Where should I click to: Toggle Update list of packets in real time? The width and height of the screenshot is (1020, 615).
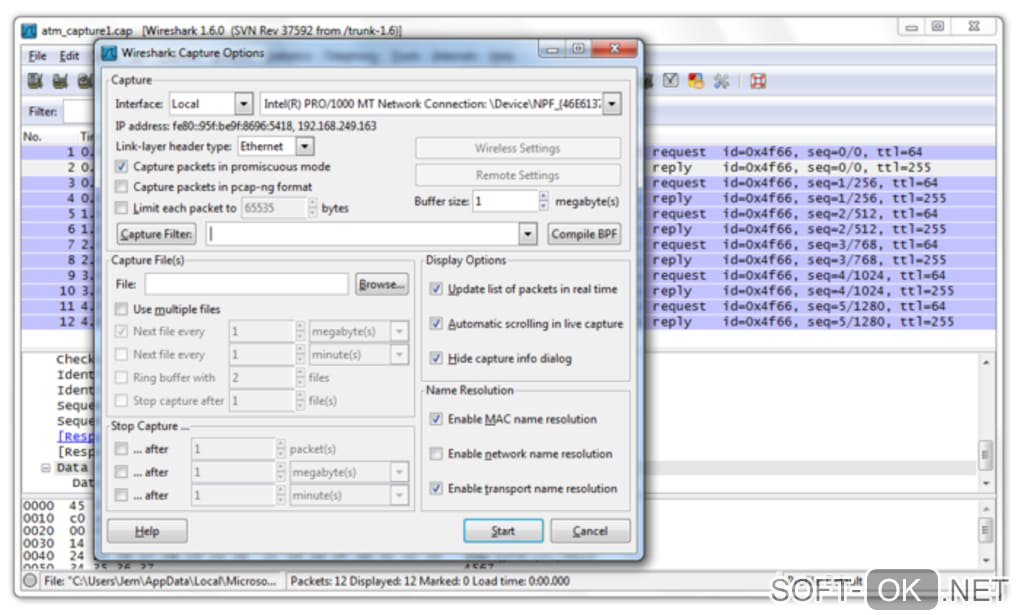(436, 288)
